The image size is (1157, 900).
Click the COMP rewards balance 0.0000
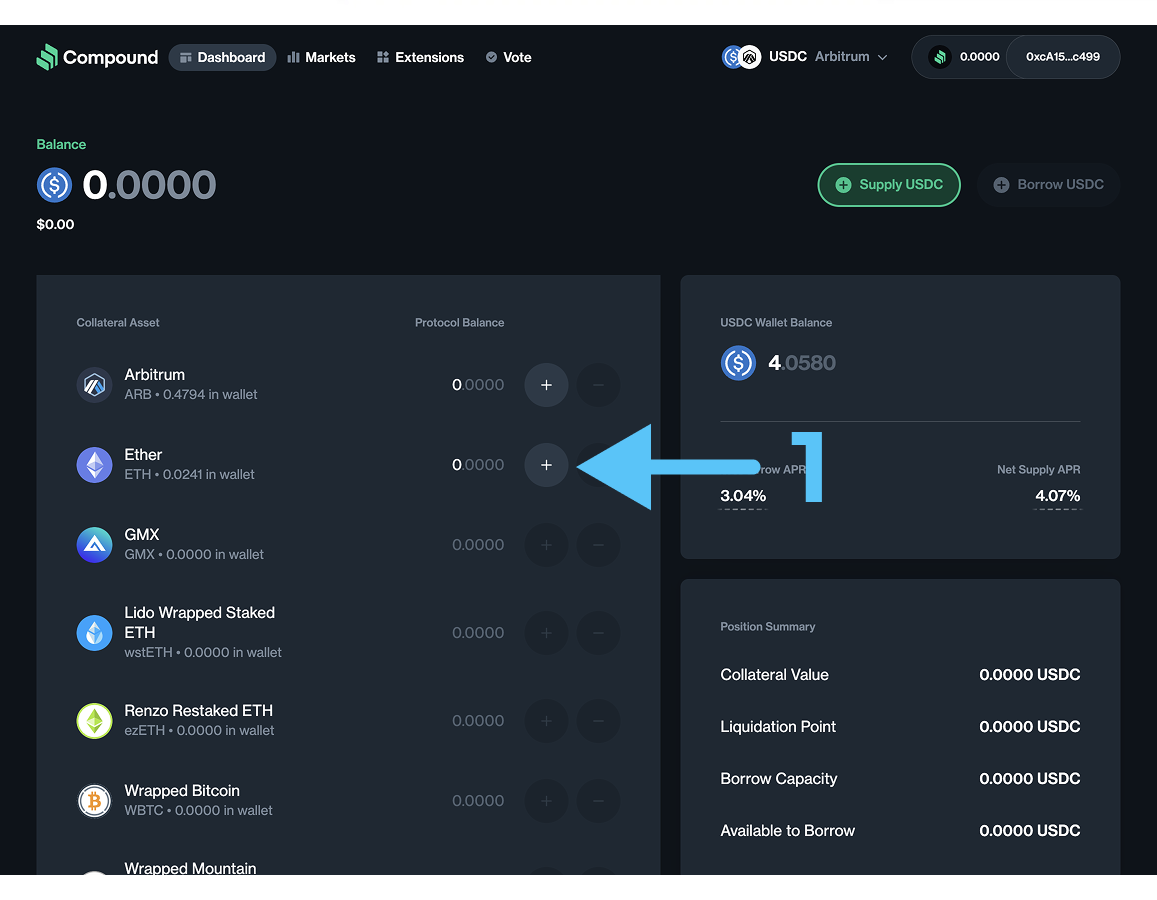tap(964, 57)
